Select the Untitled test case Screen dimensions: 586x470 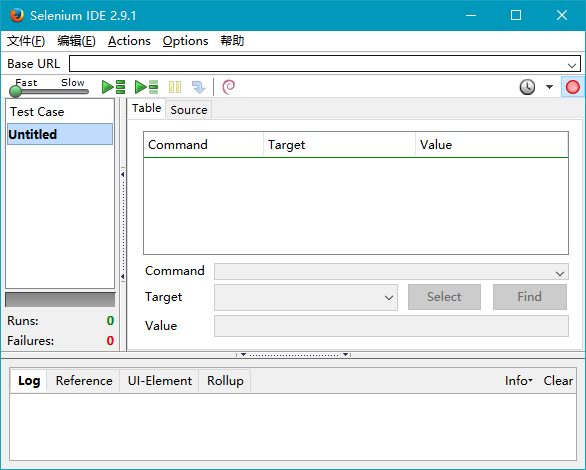point(60,134)
